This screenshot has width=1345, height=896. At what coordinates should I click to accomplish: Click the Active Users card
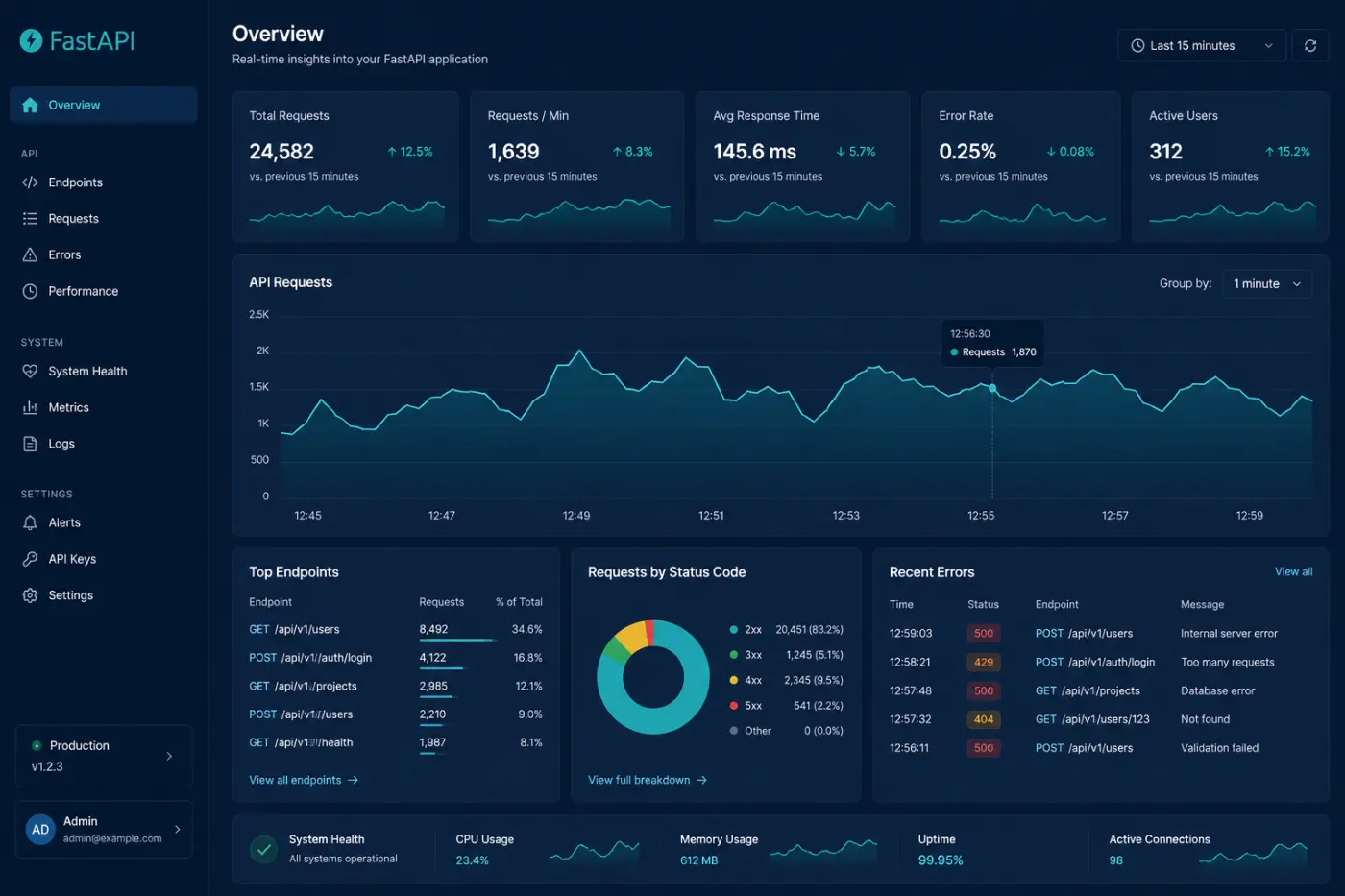1231,166
